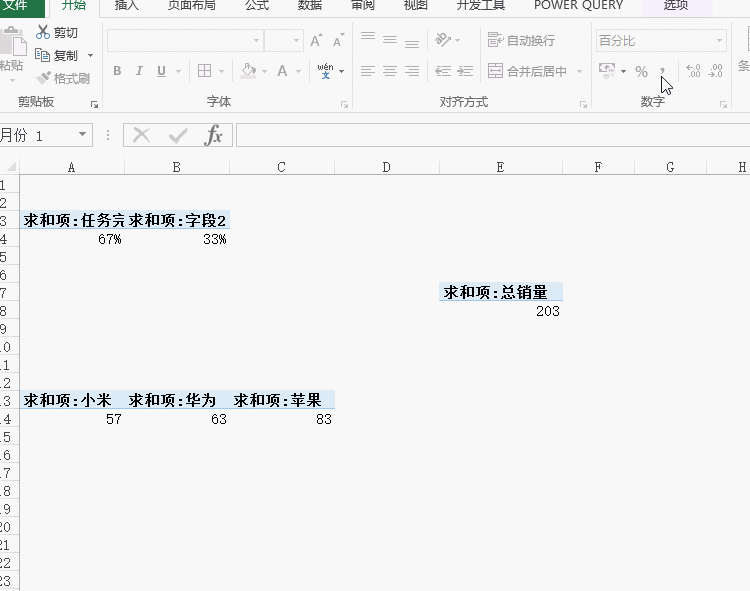This screenshot has height=591, width=750.
Task: Click the cell borders icon
Action: tap(204, 72)
